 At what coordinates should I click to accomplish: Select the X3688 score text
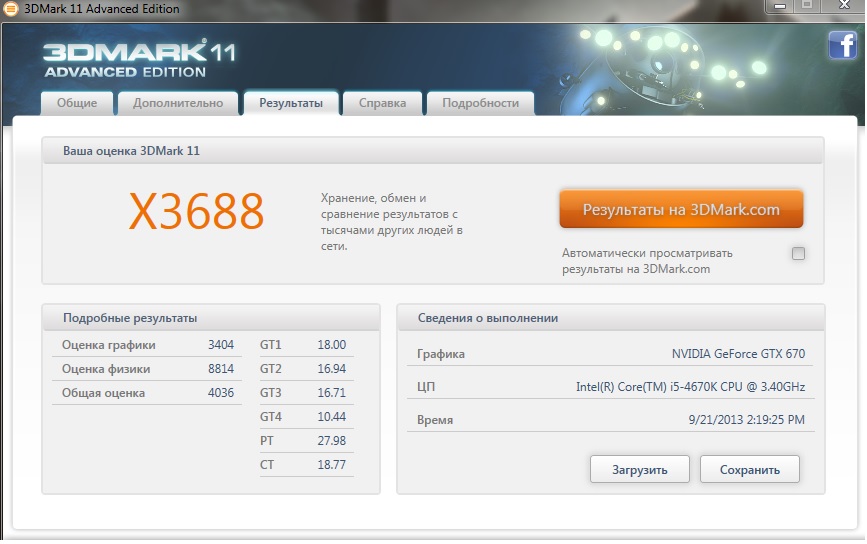tap(196, 212)
